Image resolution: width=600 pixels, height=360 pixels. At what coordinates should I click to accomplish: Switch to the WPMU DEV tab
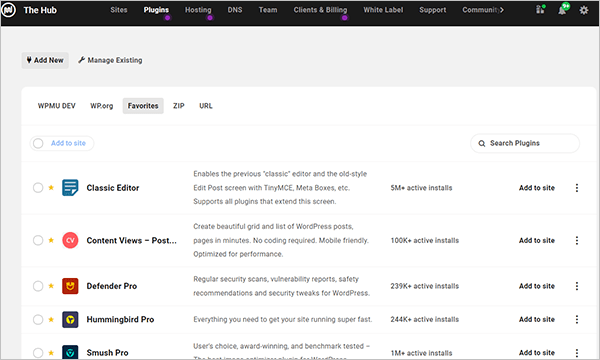(x=57, y=106)
